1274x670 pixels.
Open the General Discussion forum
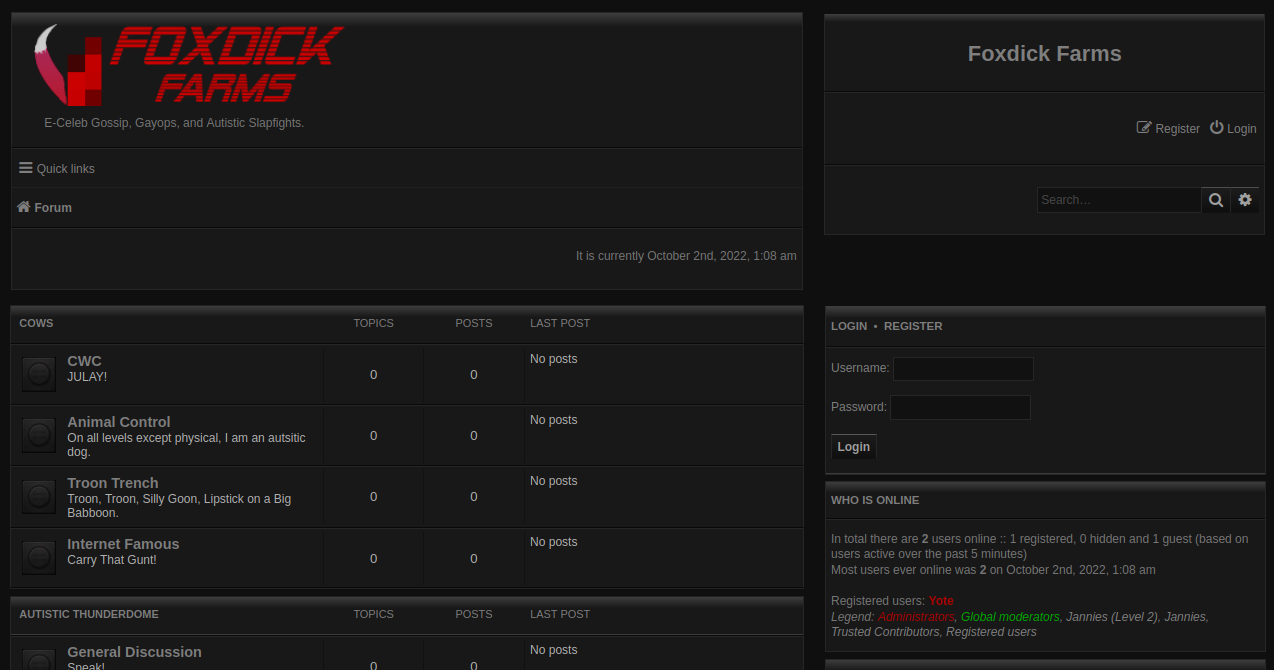[134, 652]
